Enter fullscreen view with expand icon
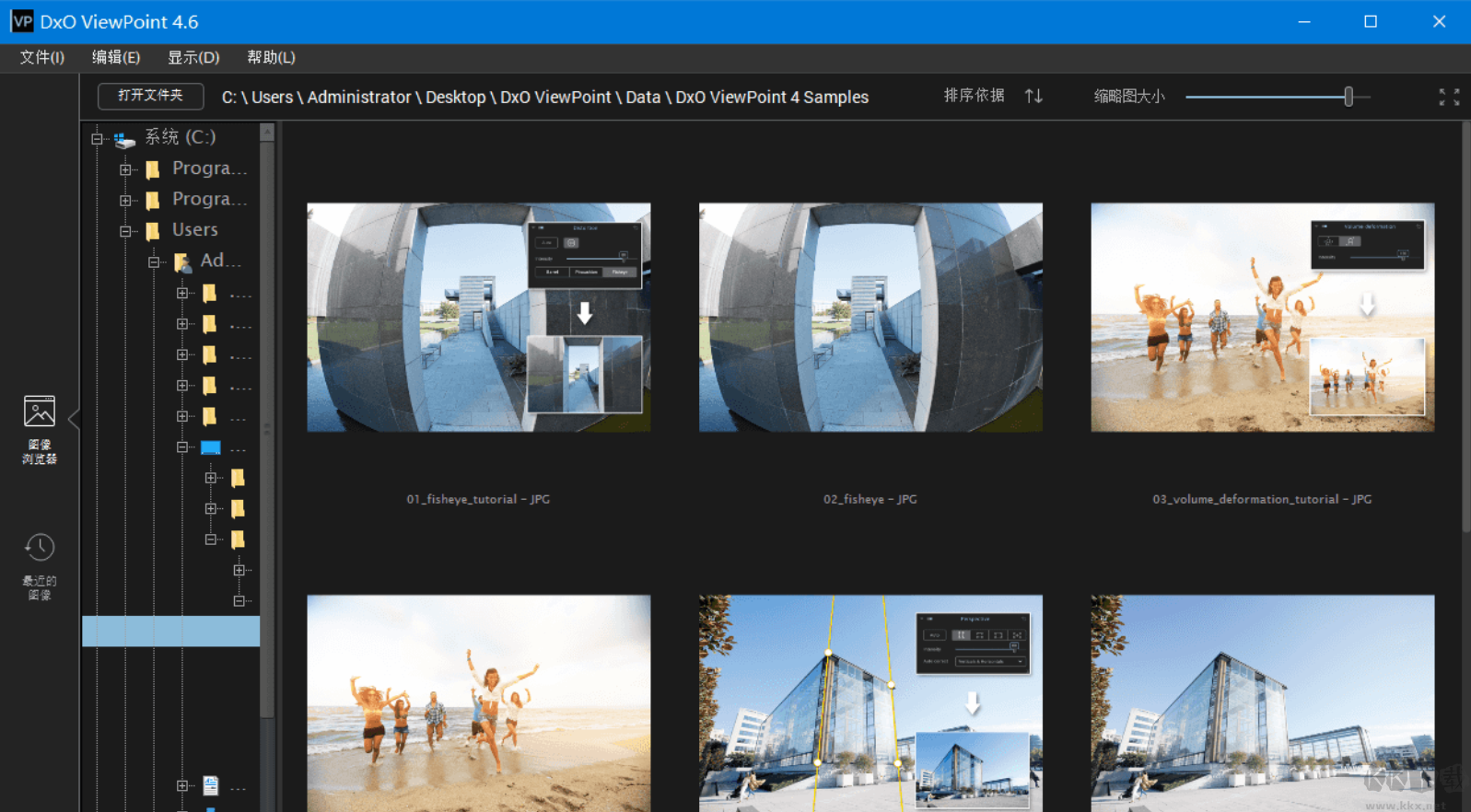Screen dimensions: 1471x812 coord(1448,97)
